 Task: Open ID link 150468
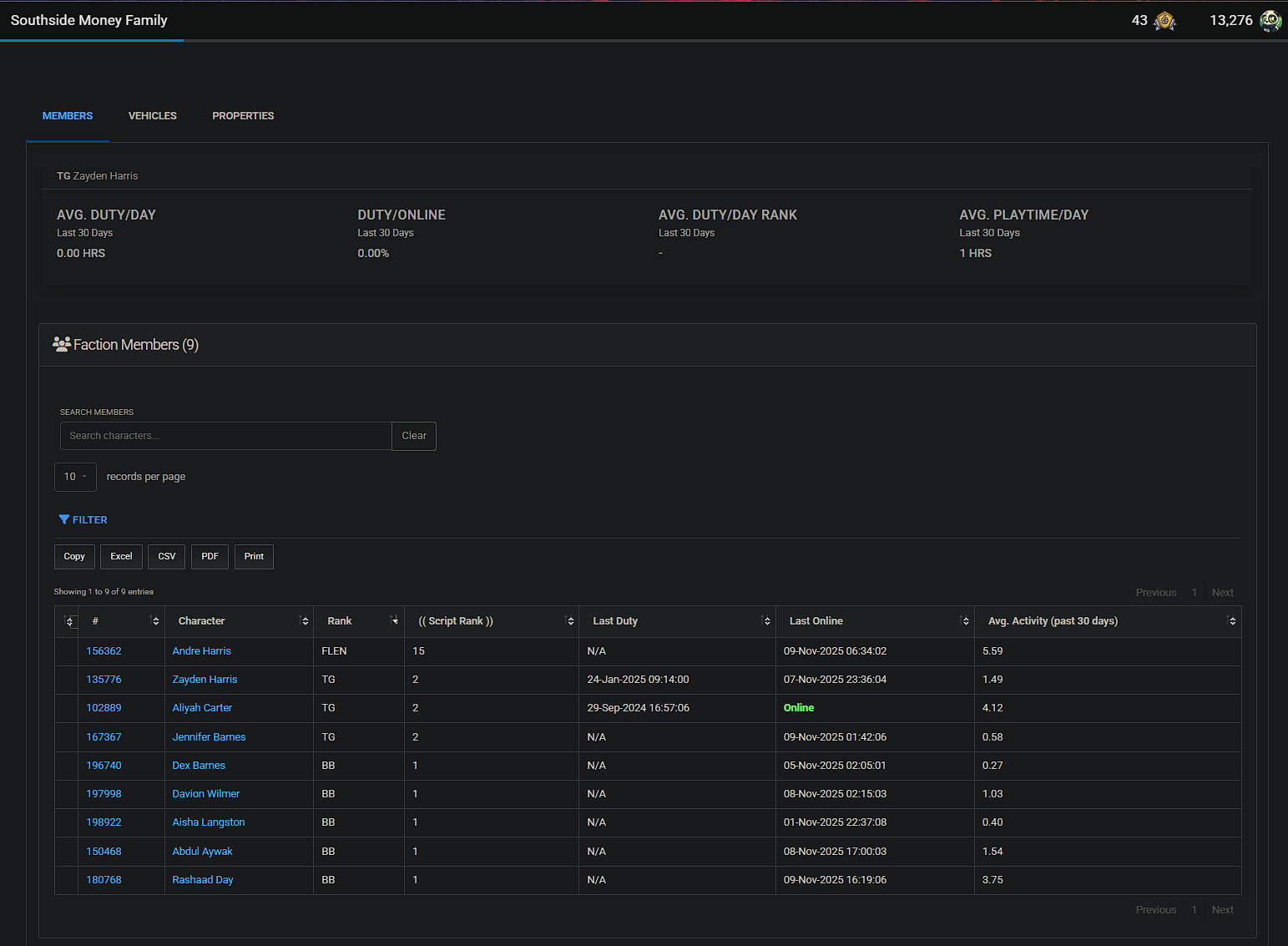104,852
